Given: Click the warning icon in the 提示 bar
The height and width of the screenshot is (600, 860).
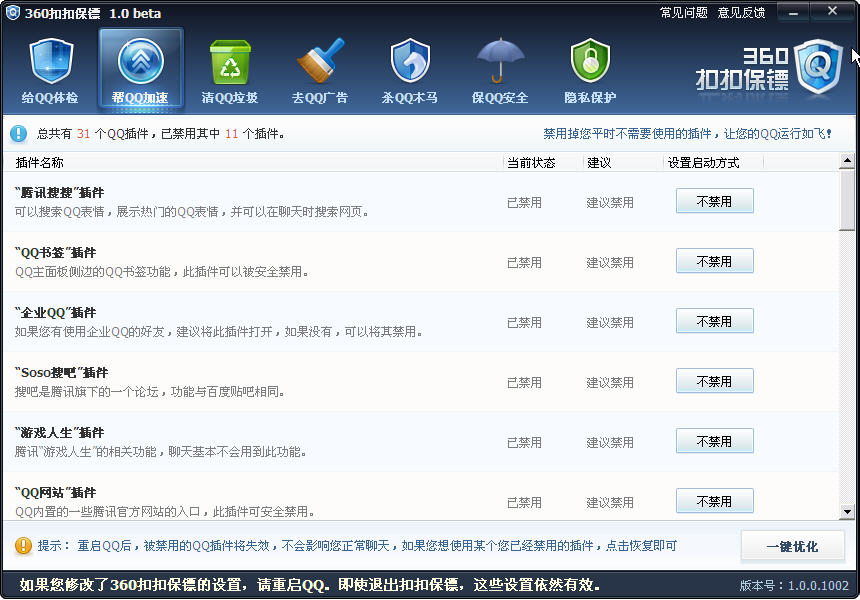Looking at the screenshot, I should point(18,546).
